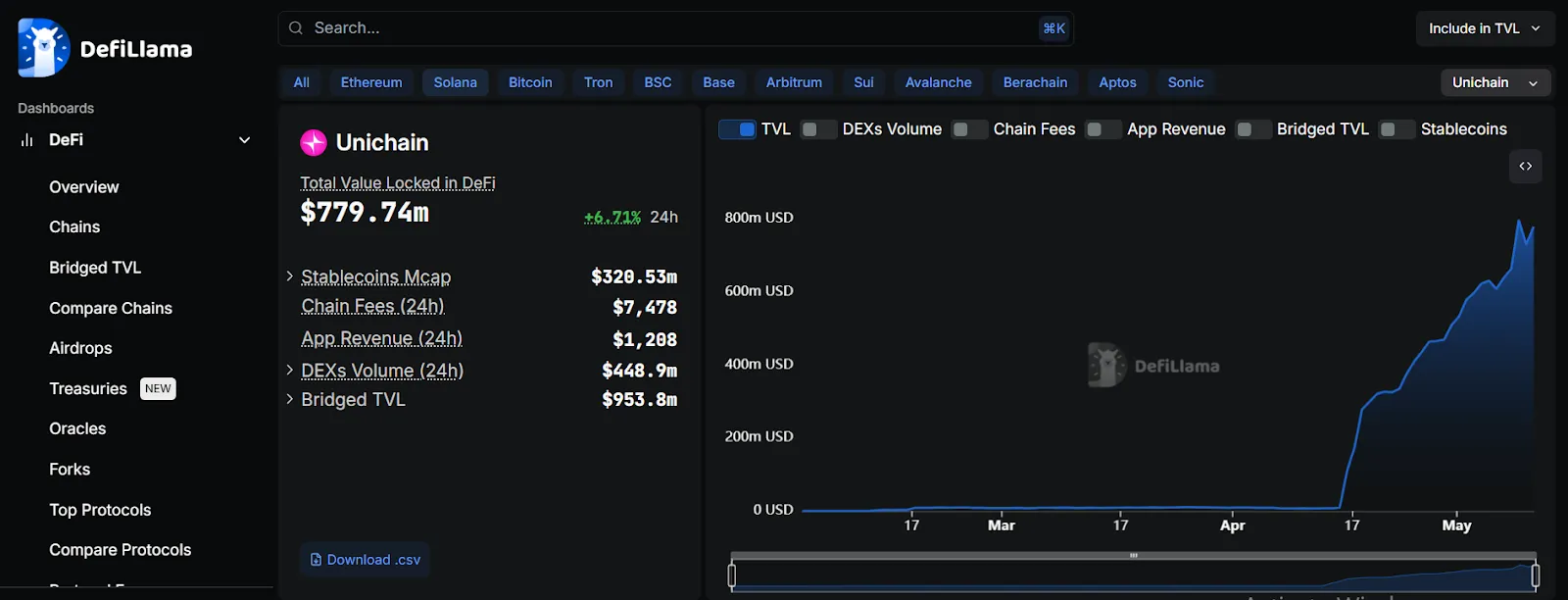Click the pink Unichain logo

click(314, 143)
